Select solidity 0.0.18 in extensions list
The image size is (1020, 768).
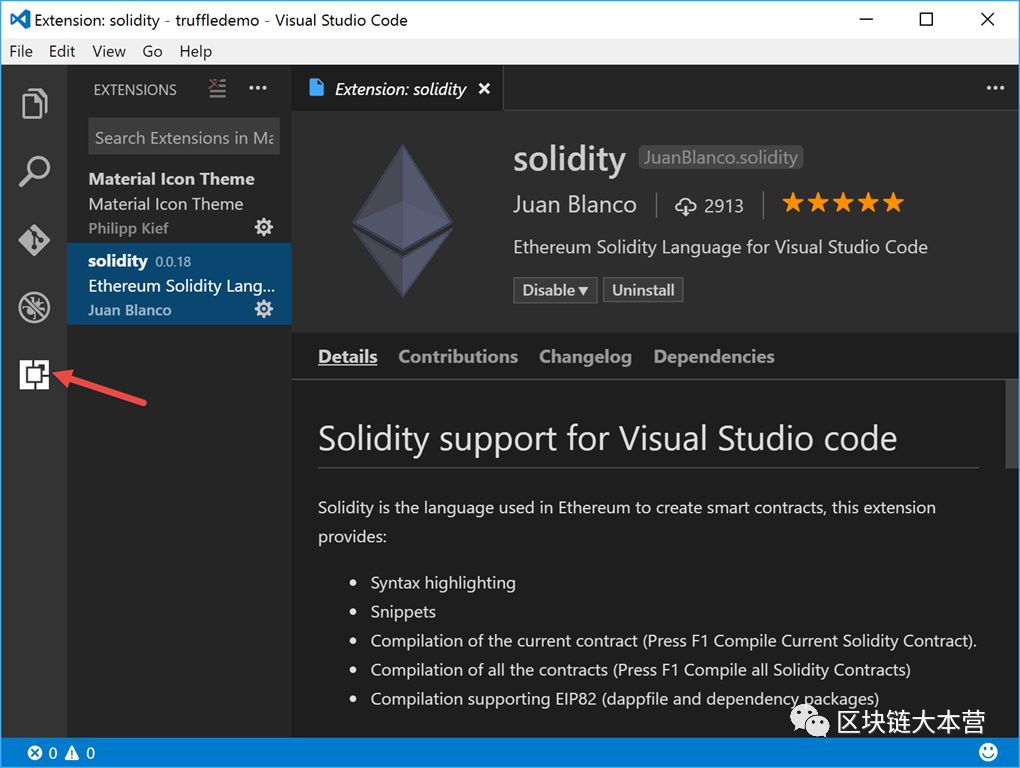coord(180,284)
